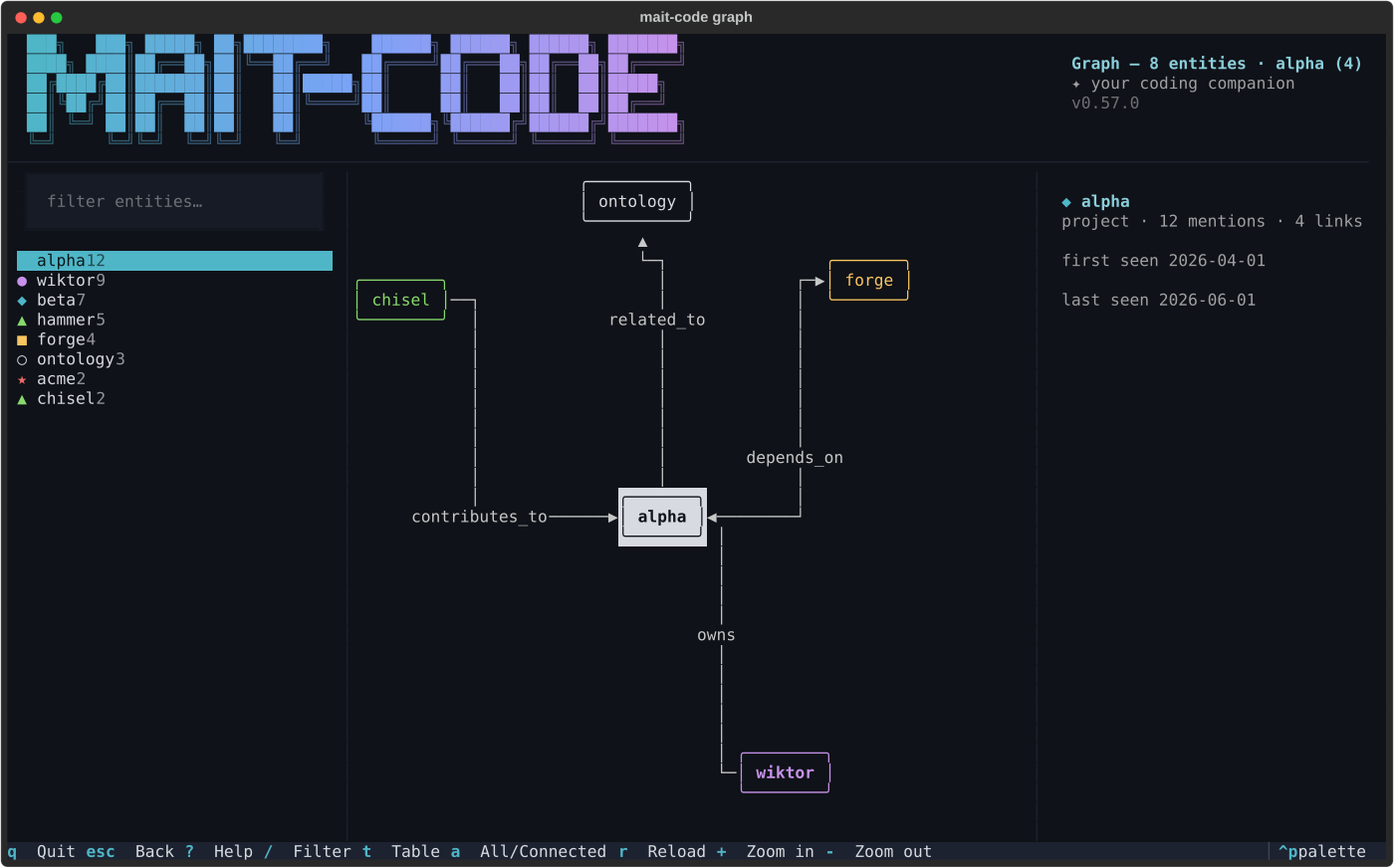This screenshot has height=868, width=1394.
Task: Open the command palette in footer
Action: 1322,852
